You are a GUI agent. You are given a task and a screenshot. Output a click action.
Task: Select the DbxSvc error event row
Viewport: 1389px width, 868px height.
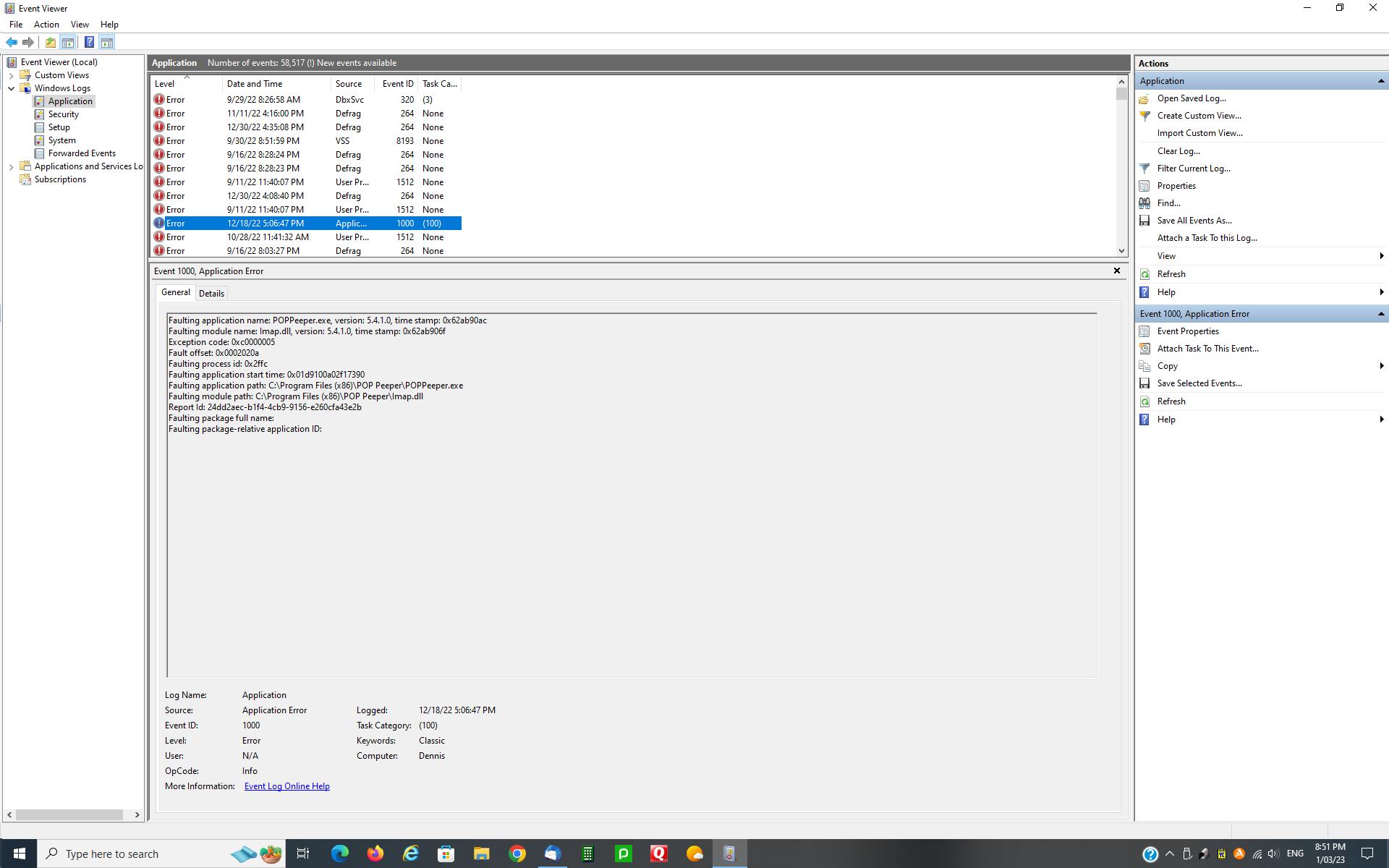306,100
